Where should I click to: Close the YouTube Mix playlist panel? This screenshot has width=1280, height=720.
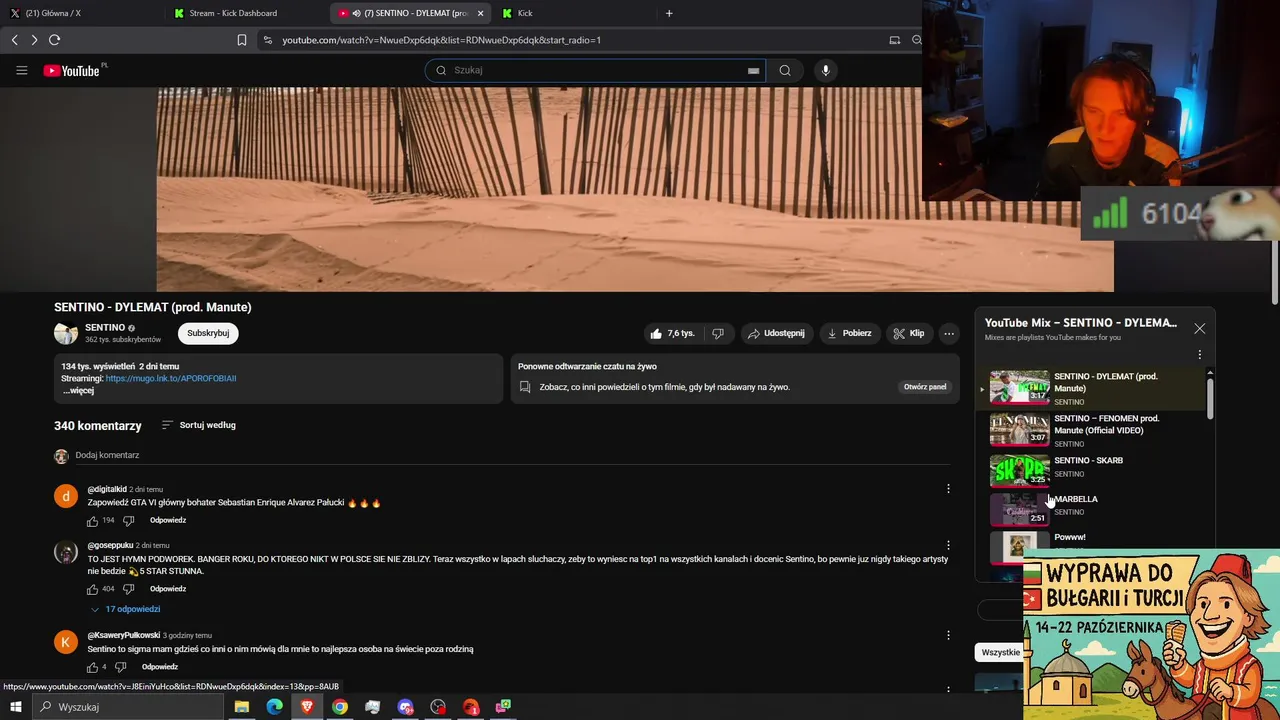(x=1199, y=328)
